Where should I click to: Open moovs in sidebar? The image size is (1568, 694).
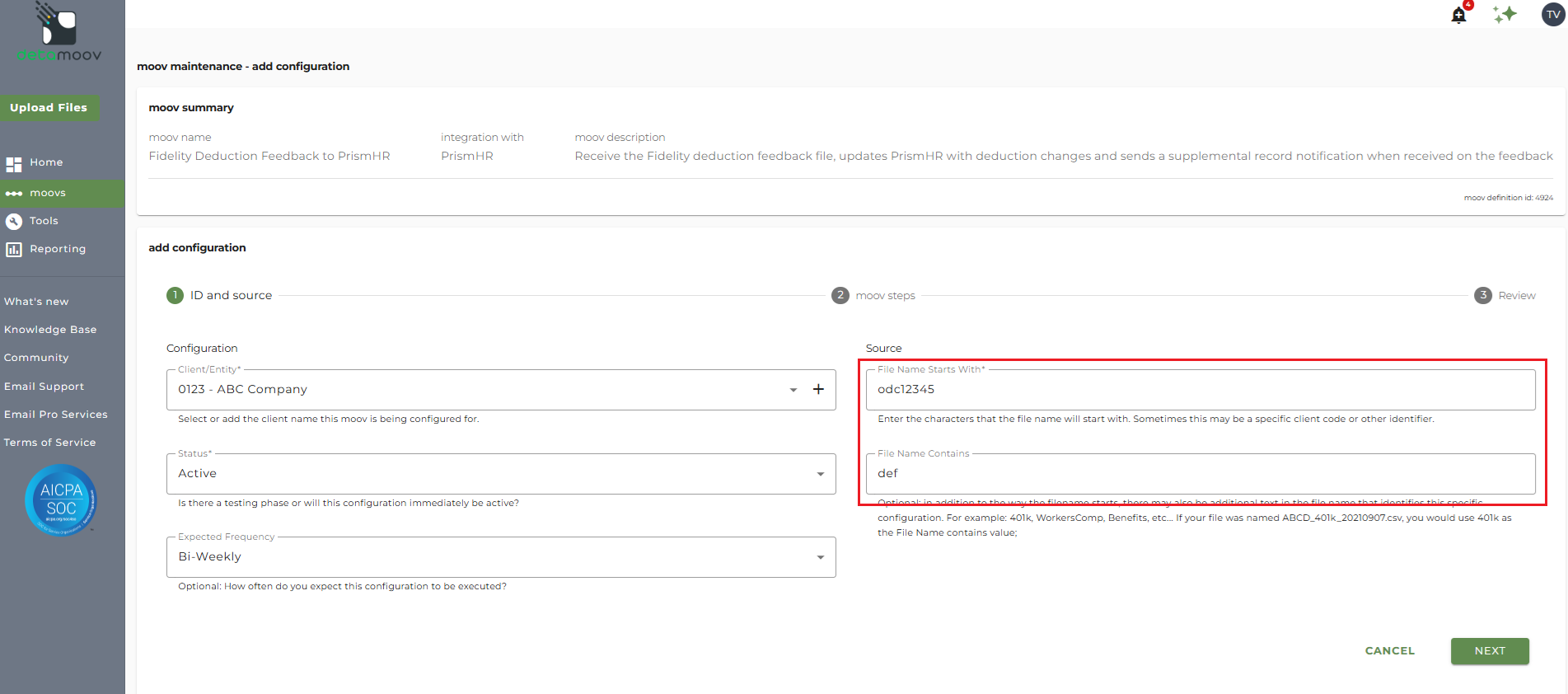click(48, 193)
